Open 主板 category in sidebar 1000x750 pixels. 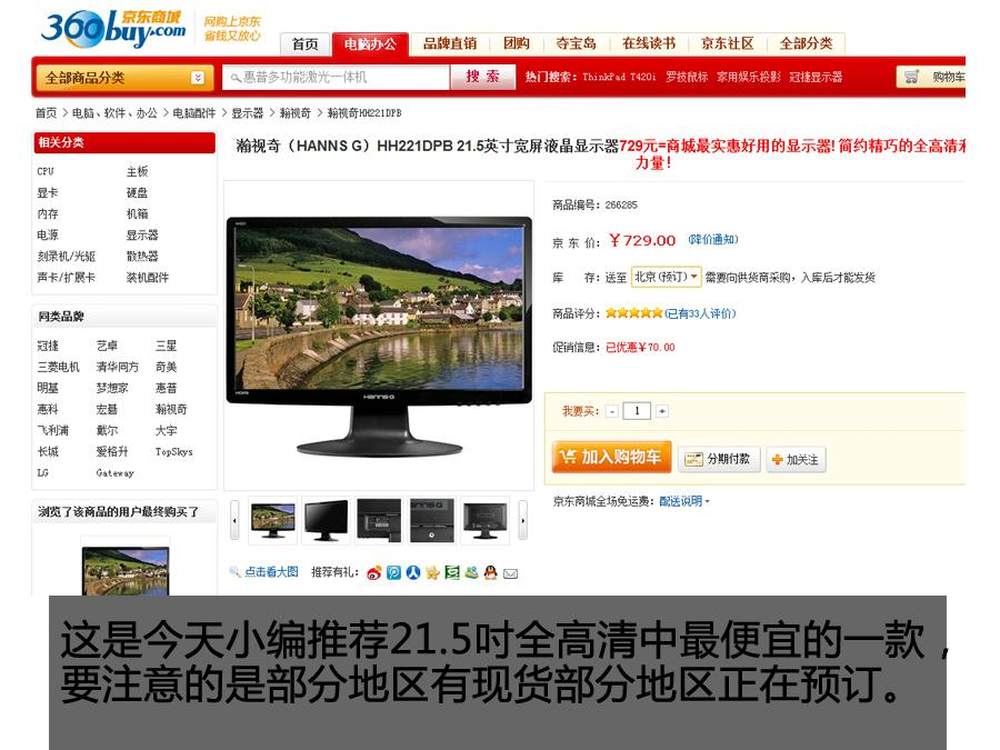137,172
